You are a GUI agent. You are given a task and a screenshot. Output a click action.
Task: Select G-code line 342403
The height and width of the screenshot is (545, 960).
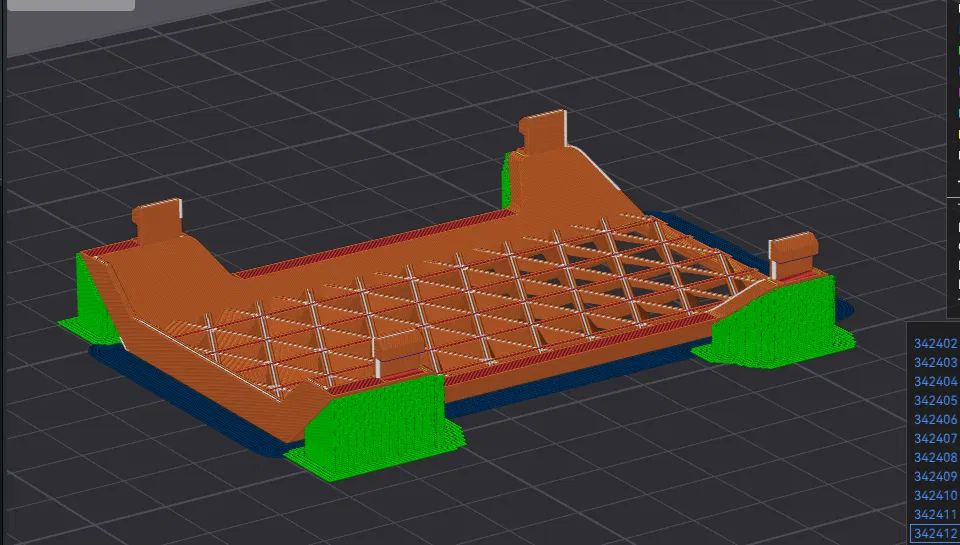click(936, 363)
